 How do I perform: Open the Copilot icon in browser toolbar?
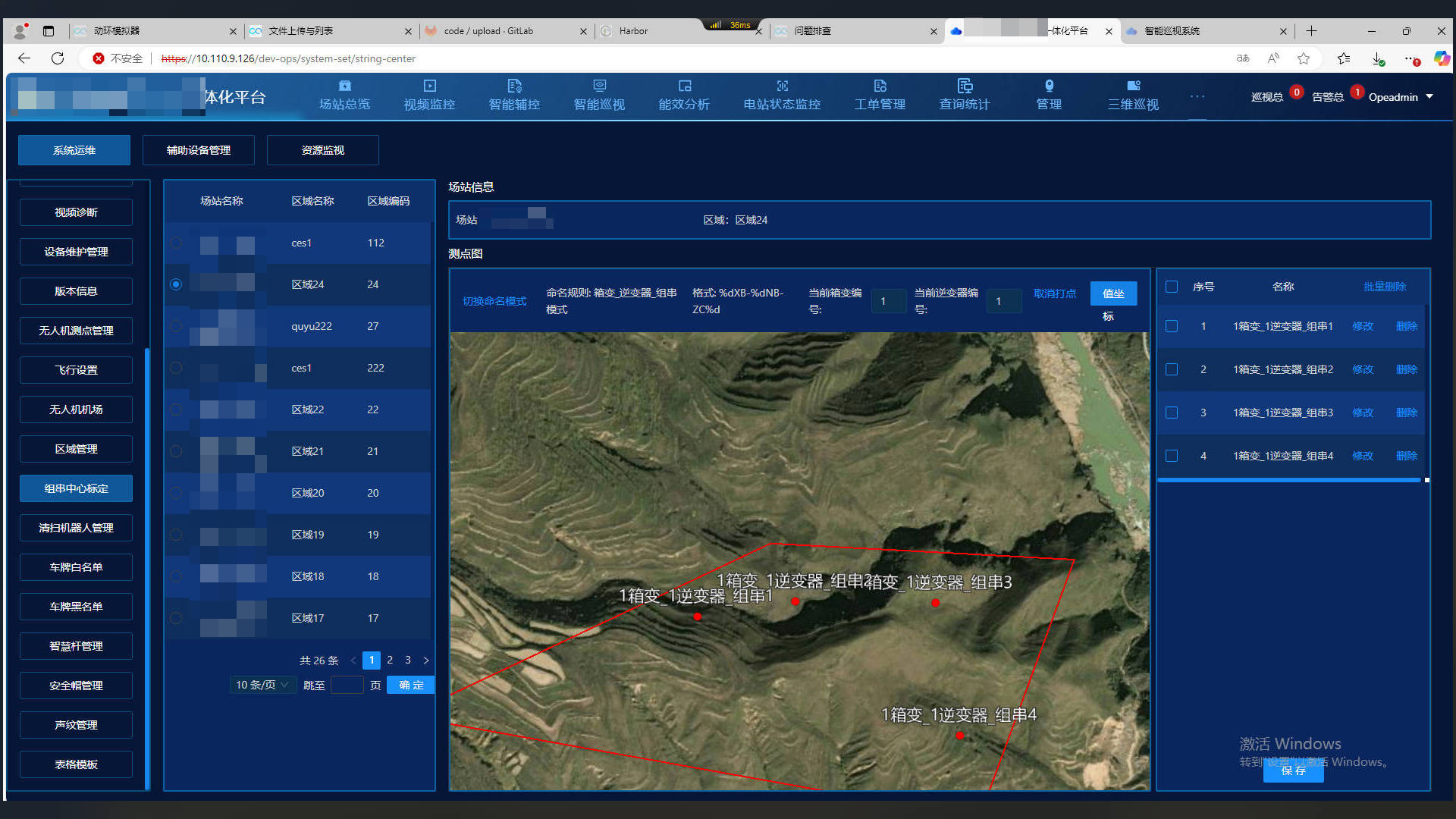pyautogui.click(x=1442, y=58)
